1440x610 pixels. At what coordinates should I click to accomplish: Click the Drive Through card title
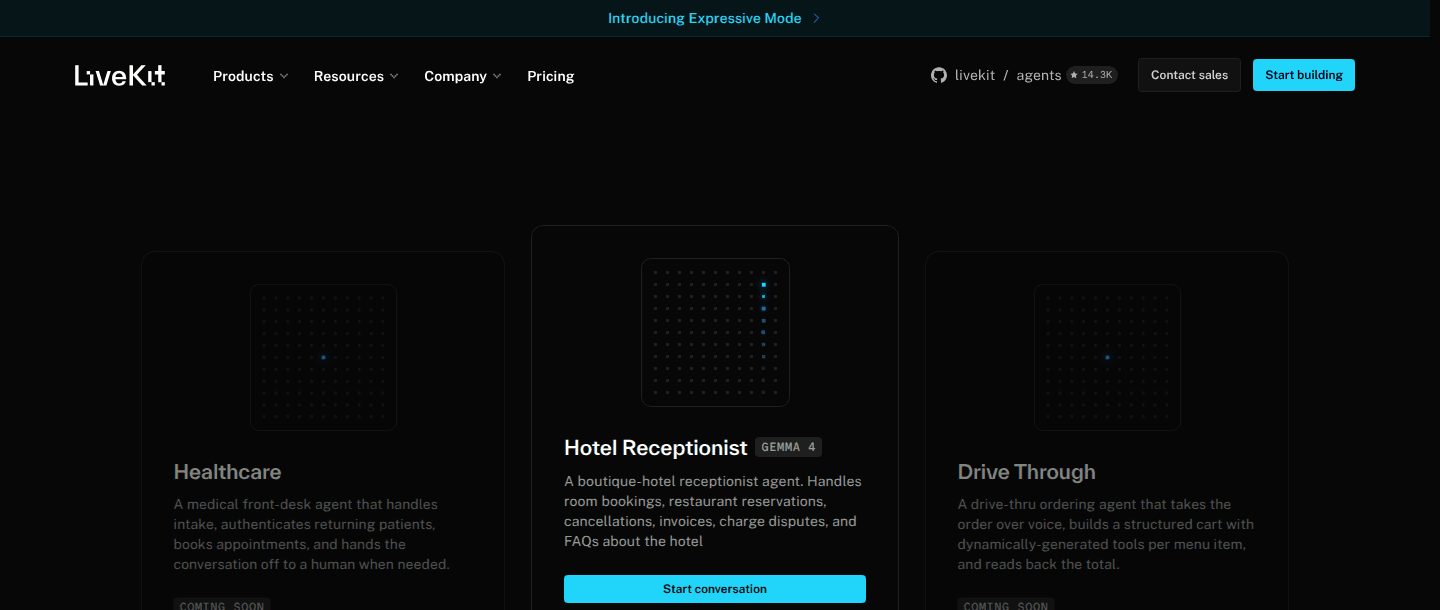click(x=1026, y=472)
